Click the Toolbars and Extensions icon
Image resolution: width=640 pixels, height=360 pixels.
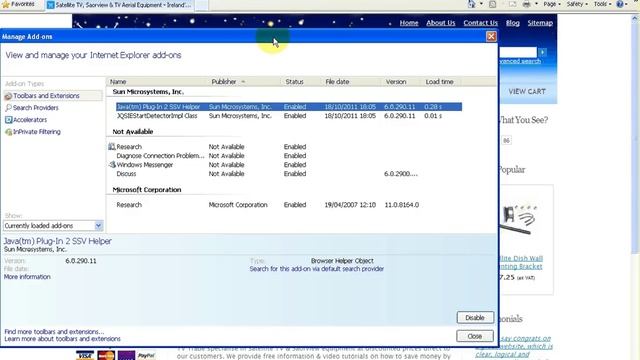(8, 96)
